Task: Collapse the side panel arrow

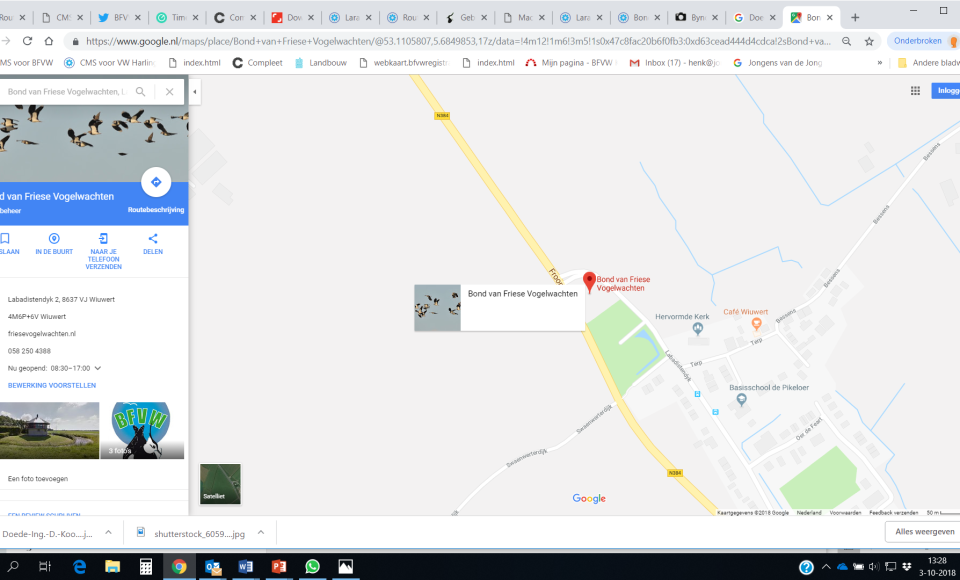Action: tap(195, 92)
